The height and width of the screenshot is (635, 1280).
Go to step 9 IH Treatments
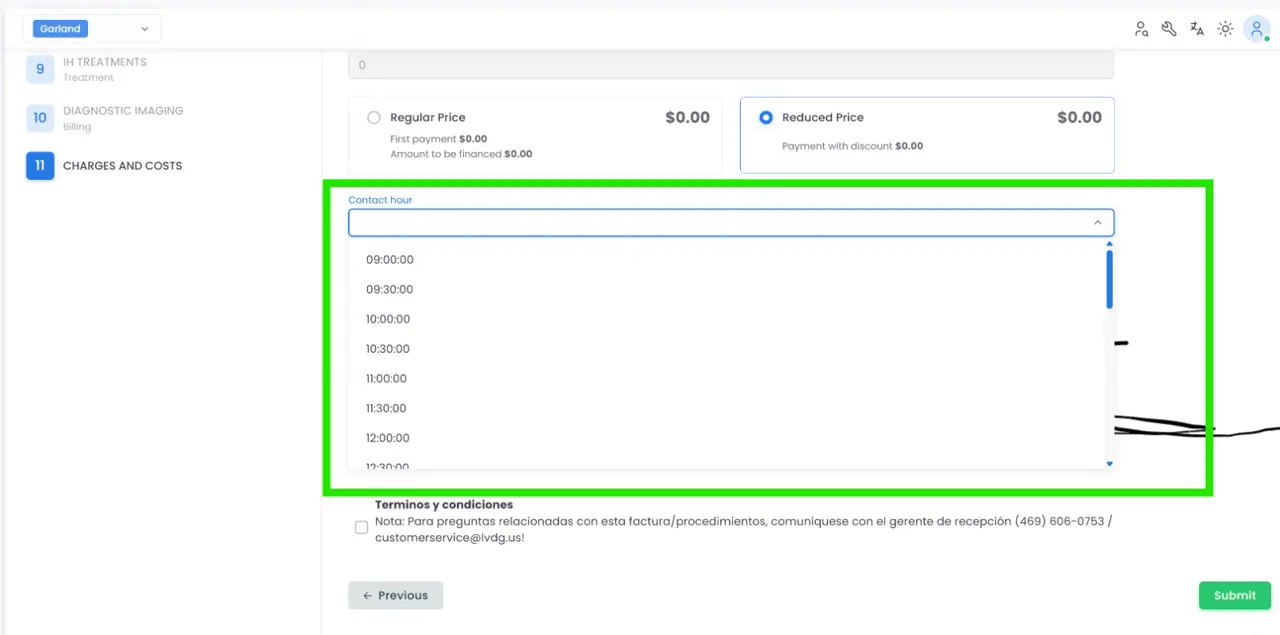(88, 69)
